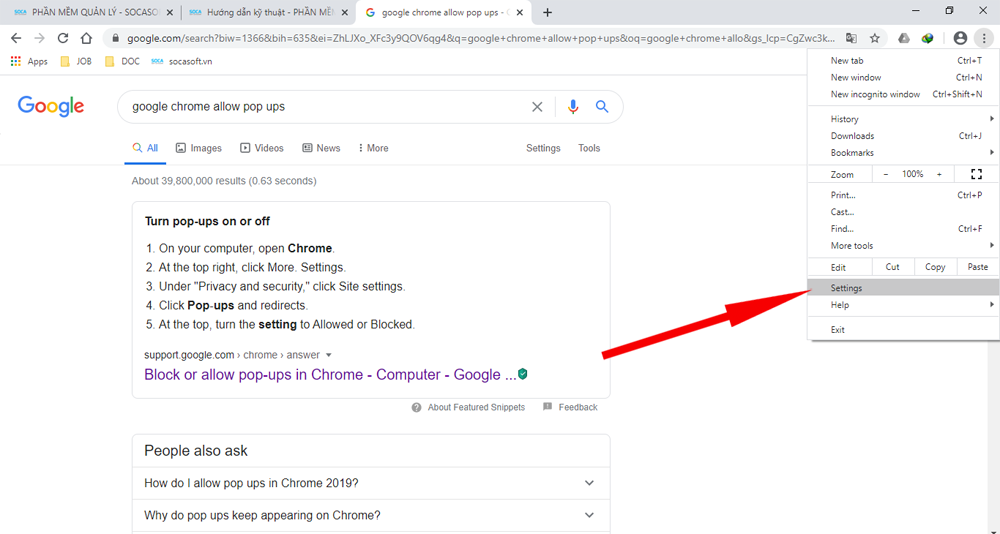The image size is (1000, 534).
Task: Open search Settings below the search box
Action: [543, 148]
